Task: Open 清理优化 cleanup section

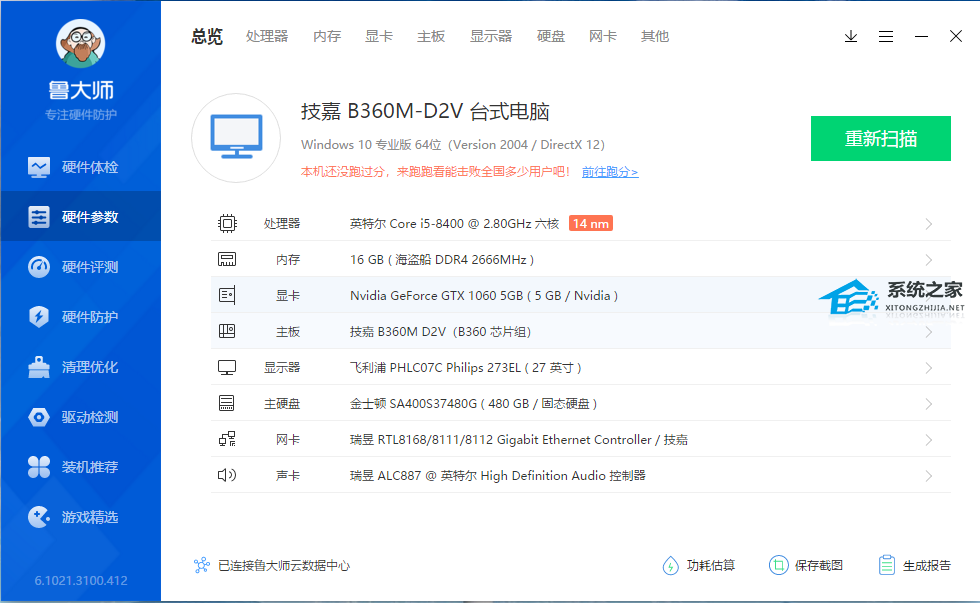Action: click(x=81, y=367)
